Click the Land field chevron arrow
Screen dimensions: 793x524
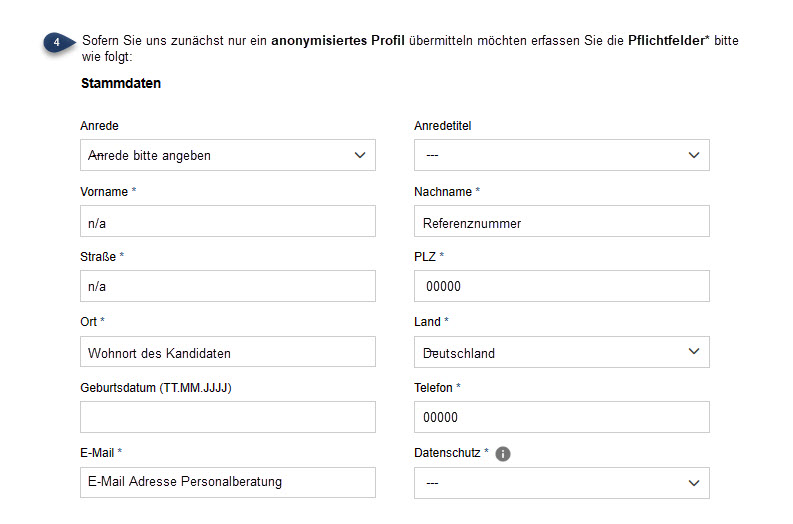click(x=694, y=352)
